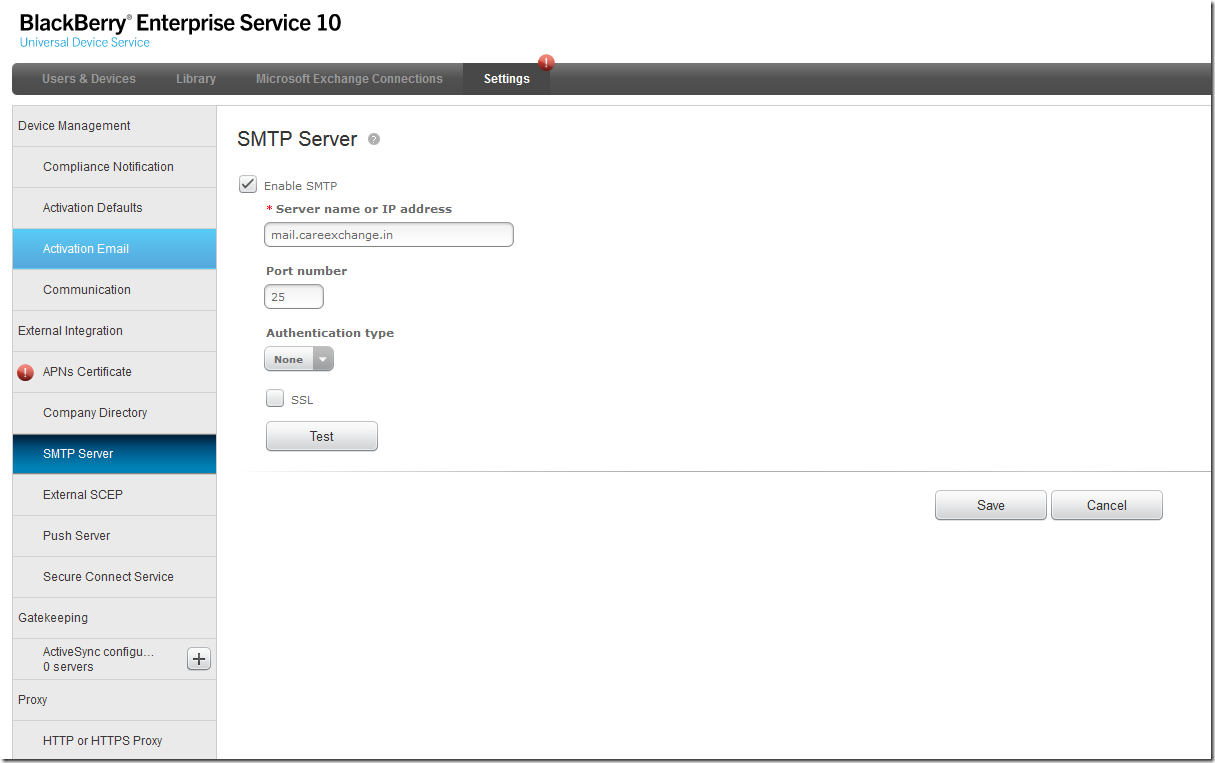This screenshot has height=763, width=1215.
Task: Open Compliance Notification in sidebar
Action: (x=114, y=167)
